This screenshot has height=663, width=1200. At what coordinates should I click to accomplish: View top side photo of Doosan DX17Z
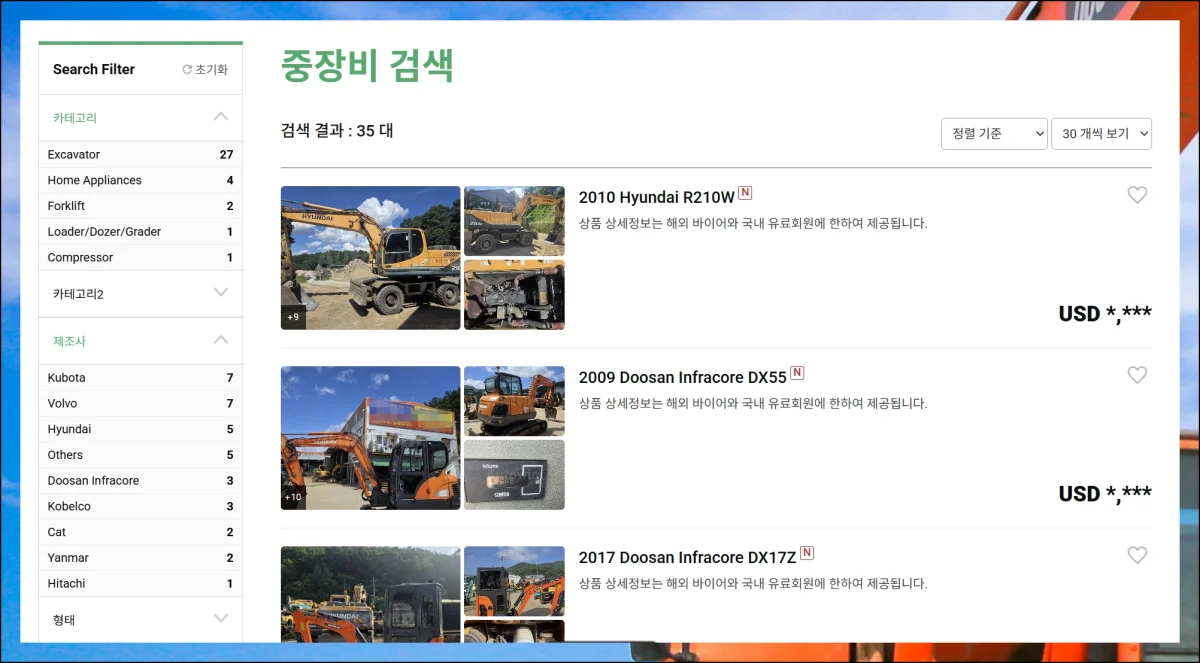[x=514, y=581]
